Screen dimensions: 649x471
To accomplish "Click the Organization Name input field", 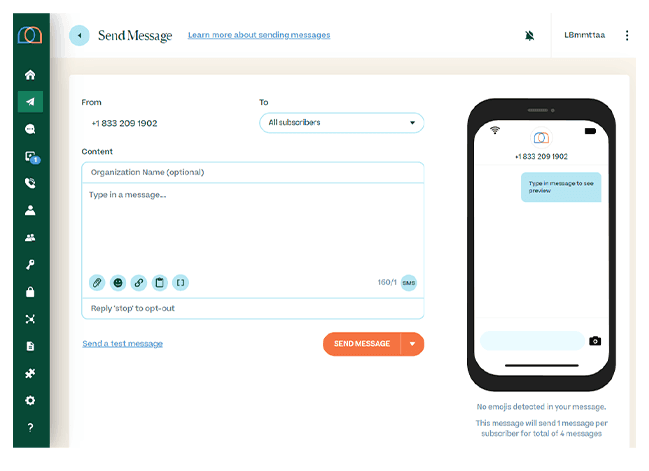I will [x=252, y=172].
